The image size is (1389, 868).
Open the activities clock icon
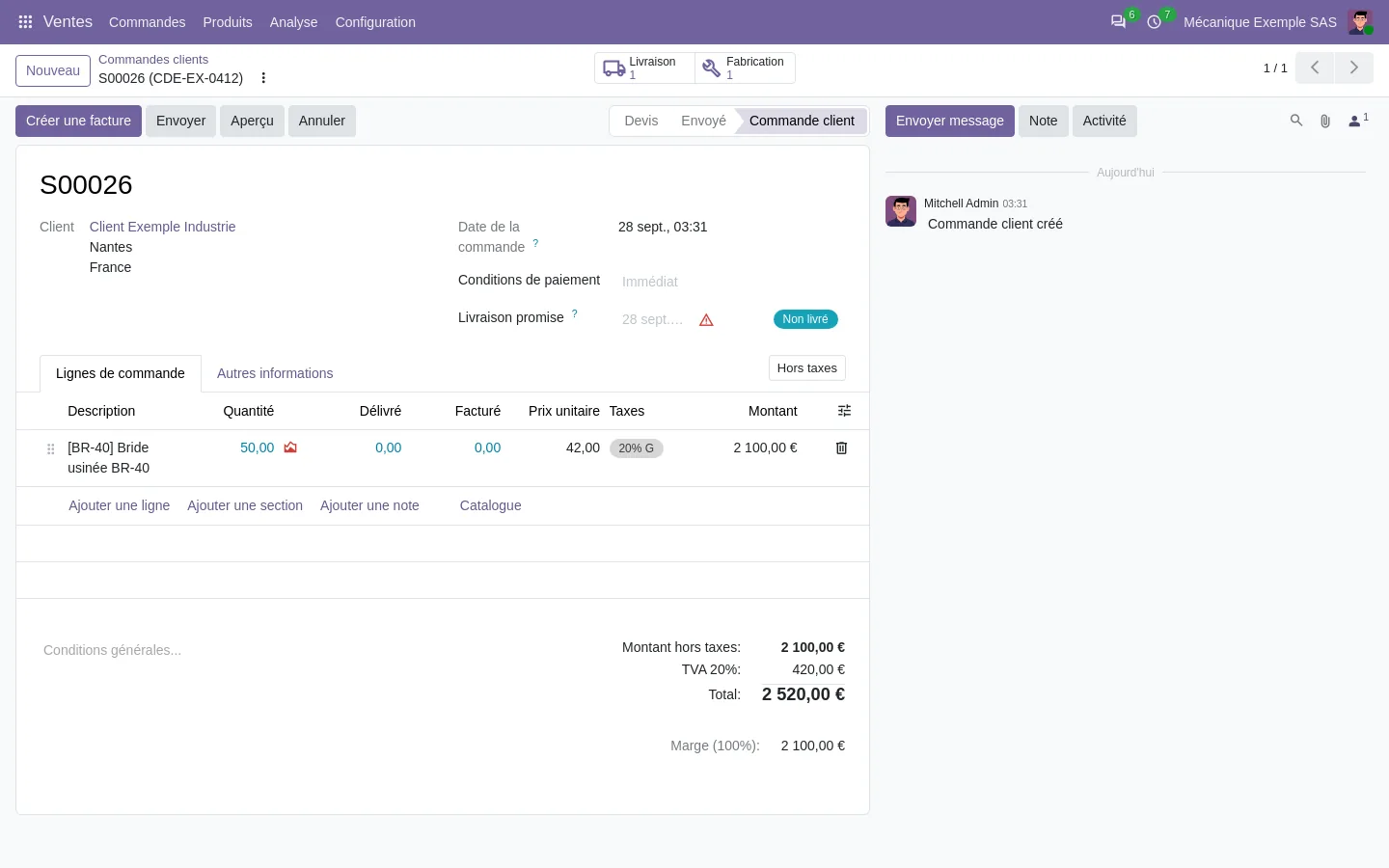coord(1154,22)
